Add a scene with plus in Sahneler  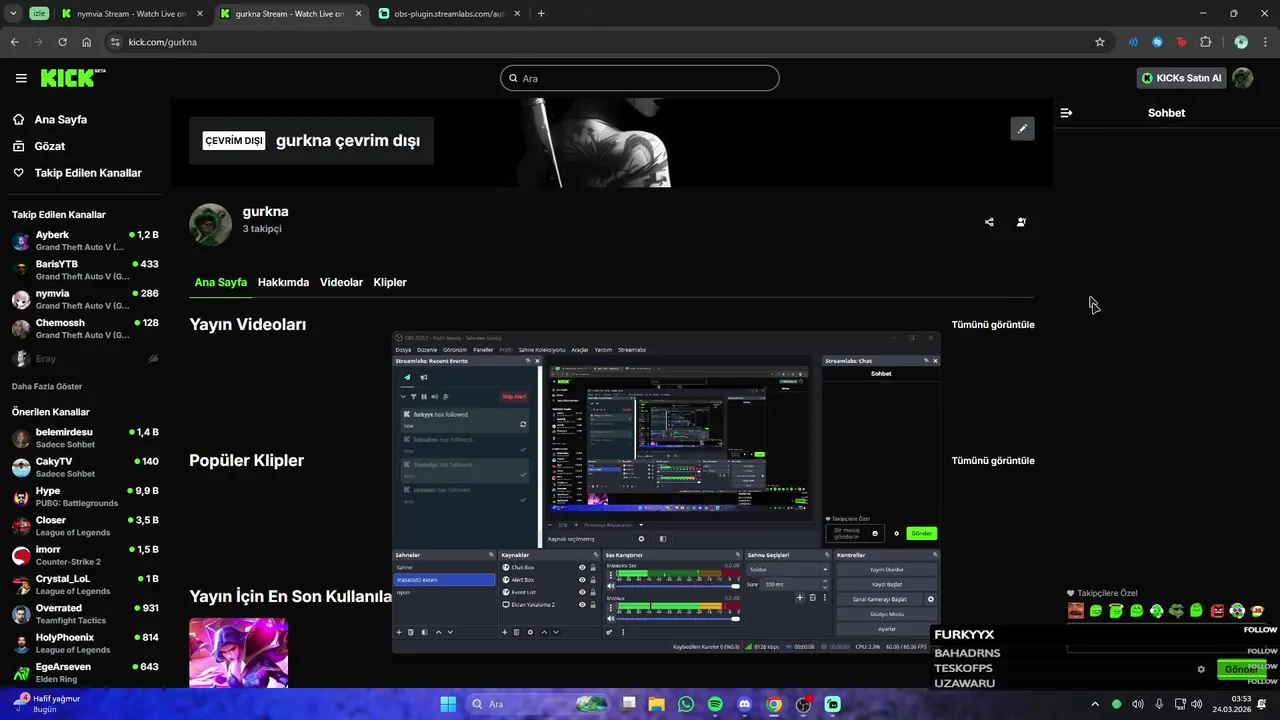pos(399,632)
